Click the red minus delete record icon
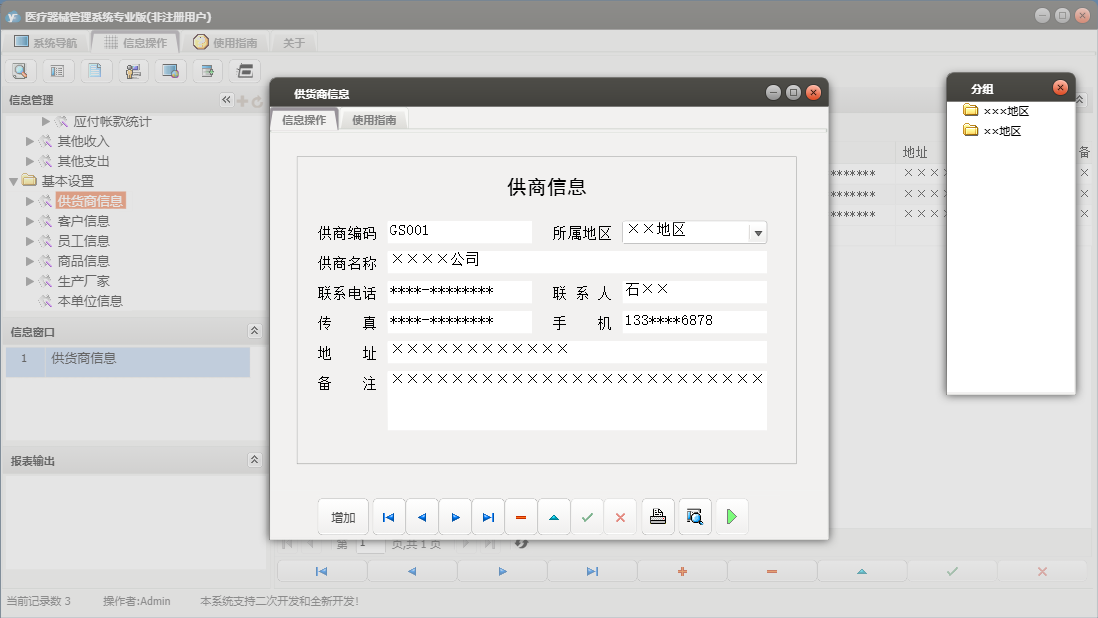 coord(520,516)
